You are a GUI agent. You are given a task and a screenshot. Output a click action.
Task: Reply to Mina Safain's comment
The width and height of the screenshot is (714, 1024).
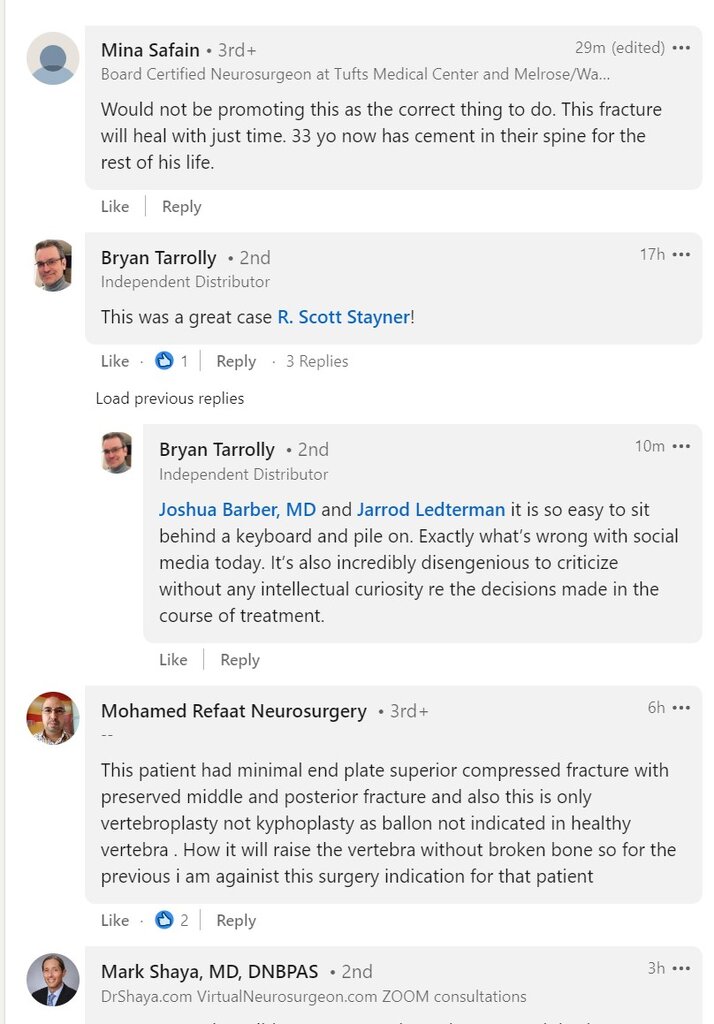click(x=181, y=206)
